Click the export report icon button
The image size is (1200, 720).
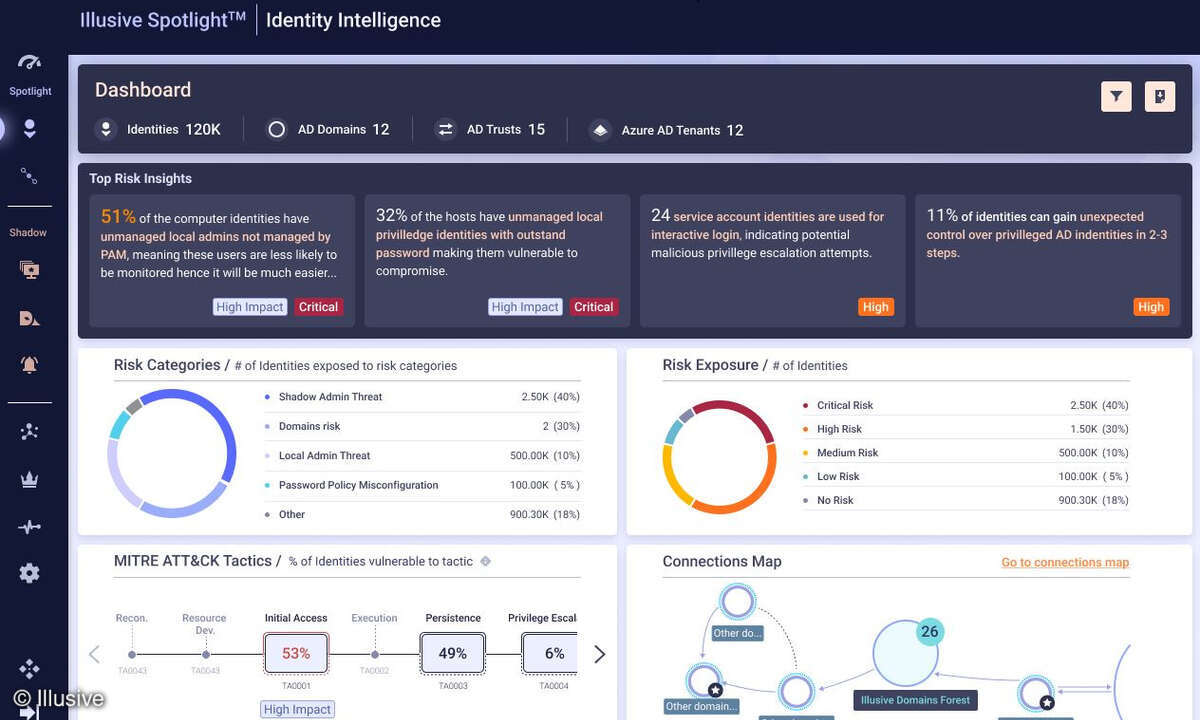1160,96
